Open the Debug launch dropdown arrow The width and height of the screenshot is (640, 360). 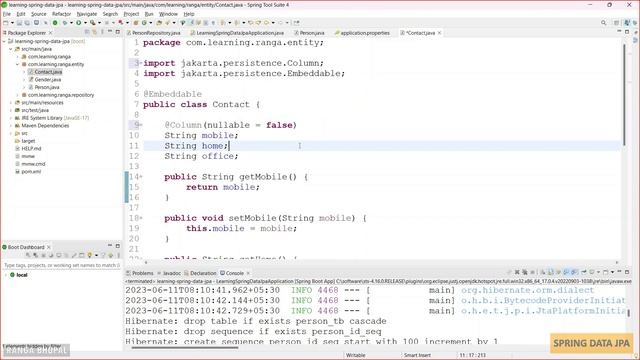tap(71, 23)
